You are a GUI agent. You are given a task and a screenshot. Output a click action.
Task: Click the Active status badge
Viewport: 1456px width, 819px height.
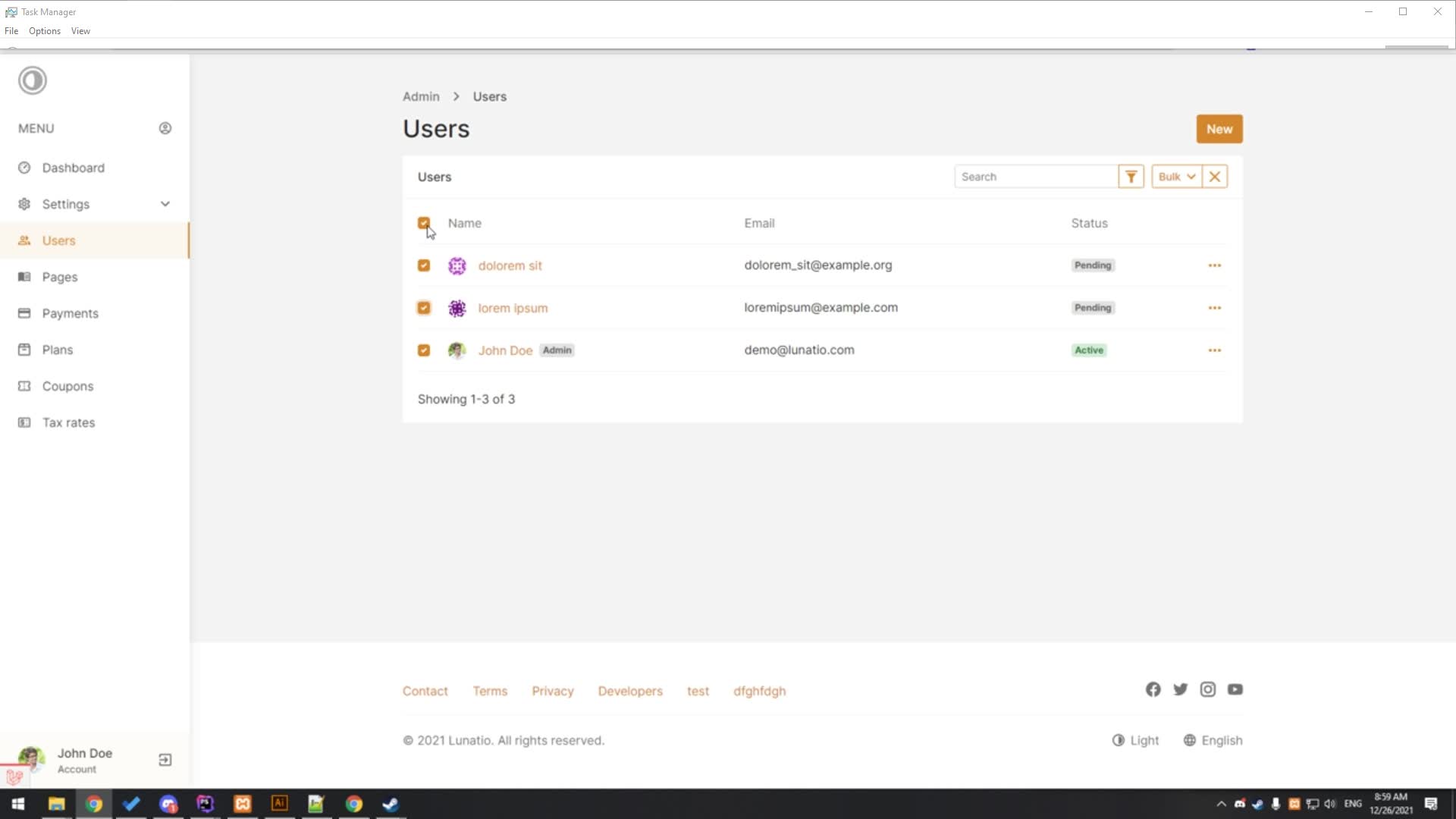1089,350
